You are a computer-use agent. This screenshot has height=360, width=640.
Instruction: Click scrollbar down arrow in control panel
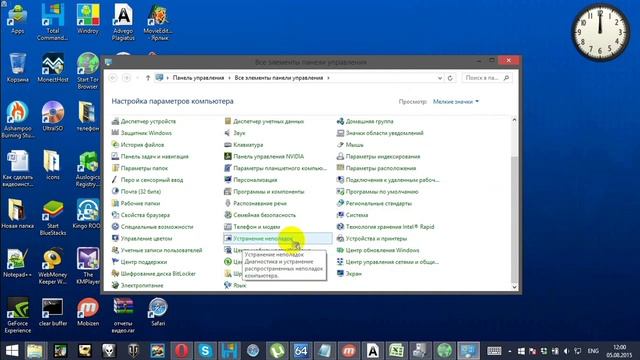[514, 287]
